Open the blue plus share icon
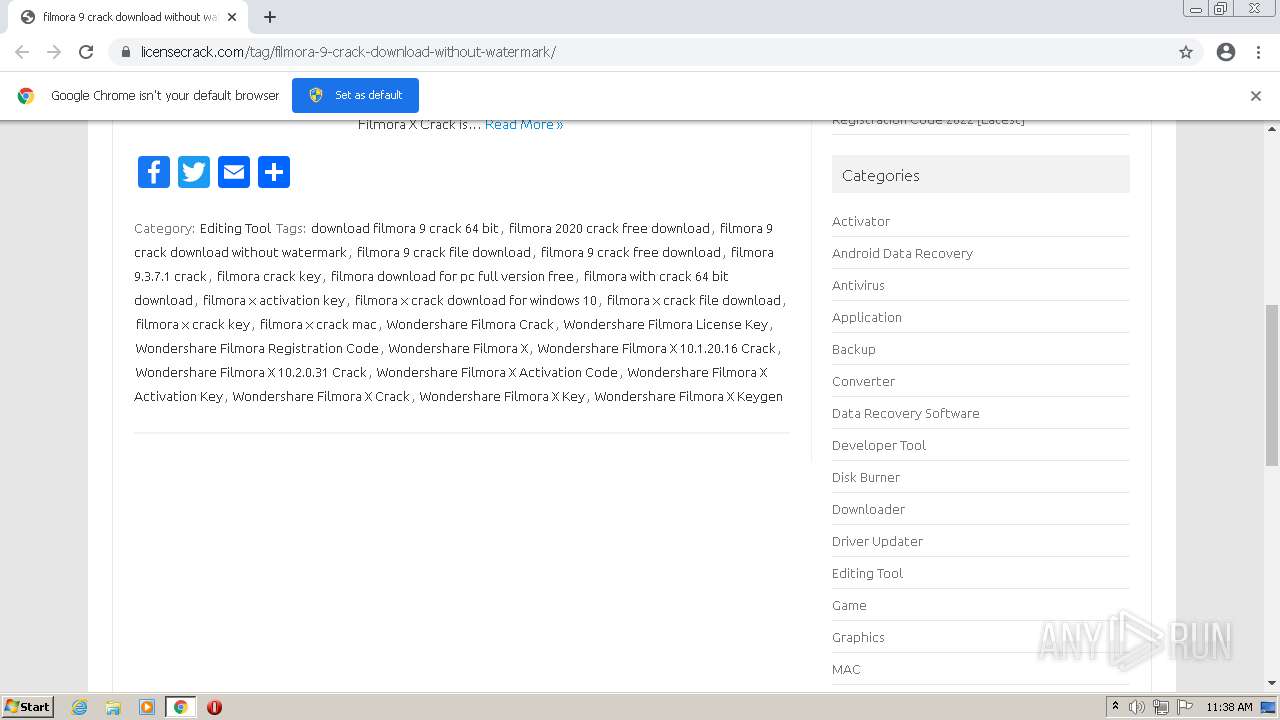 coord(274,172)
